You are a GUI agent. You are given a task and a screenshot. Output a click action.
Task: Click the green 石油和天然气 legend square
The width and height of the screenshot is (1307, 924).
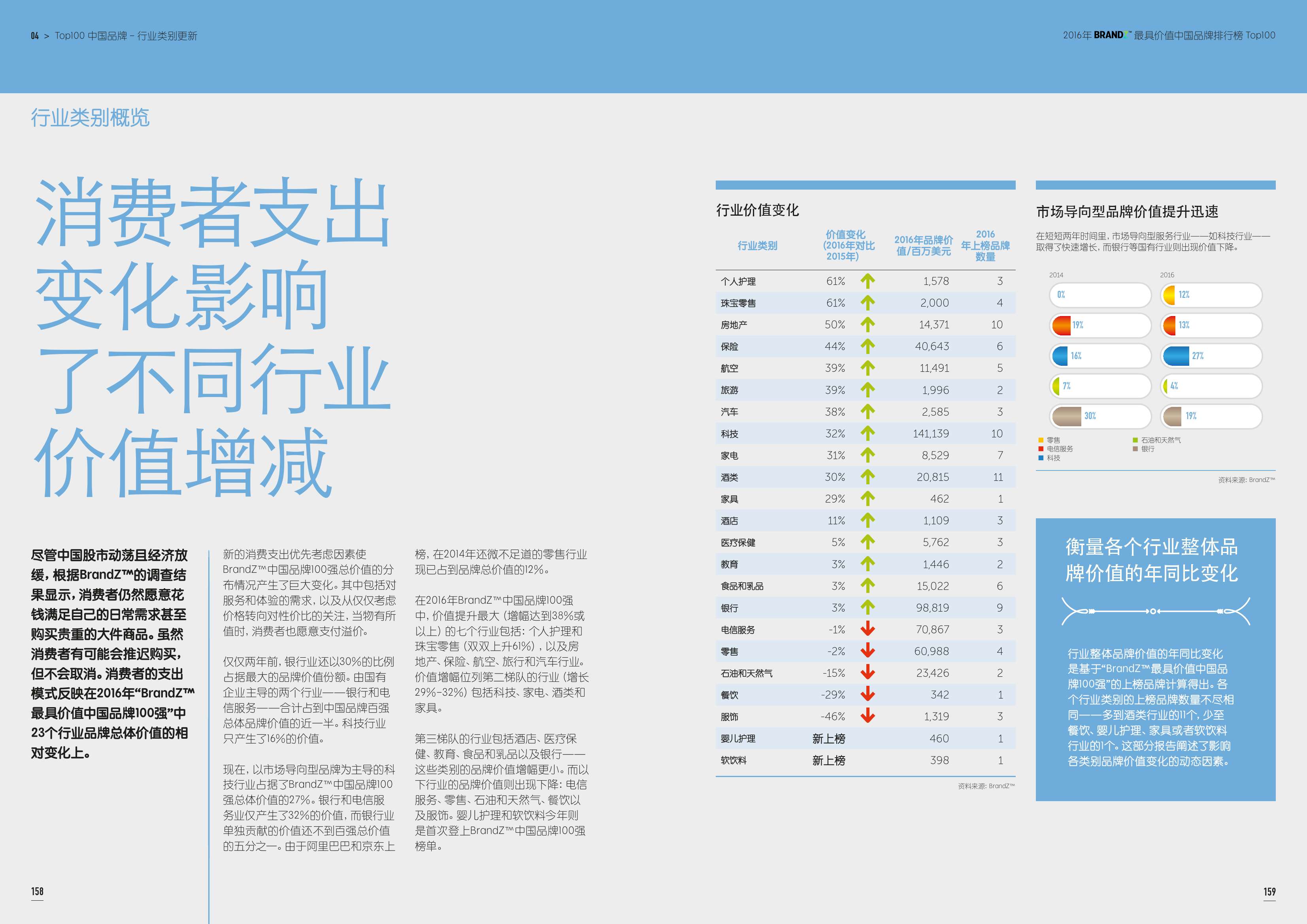point(1135,440)
